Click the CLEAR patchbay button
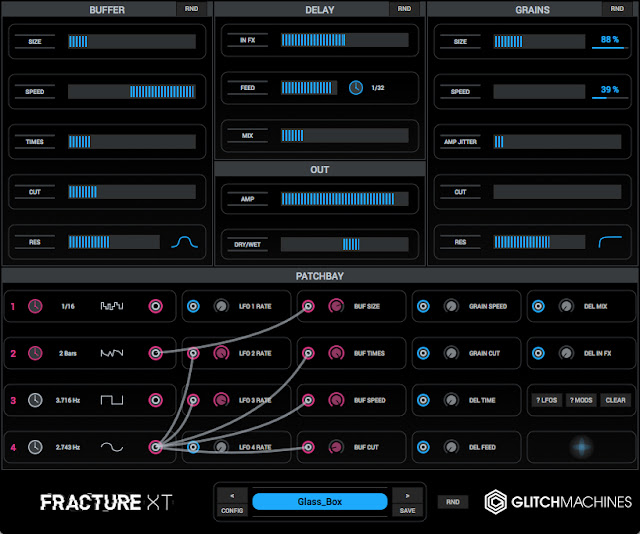The image size is (640, 534). pyautogui.click(x=616, y=400)
